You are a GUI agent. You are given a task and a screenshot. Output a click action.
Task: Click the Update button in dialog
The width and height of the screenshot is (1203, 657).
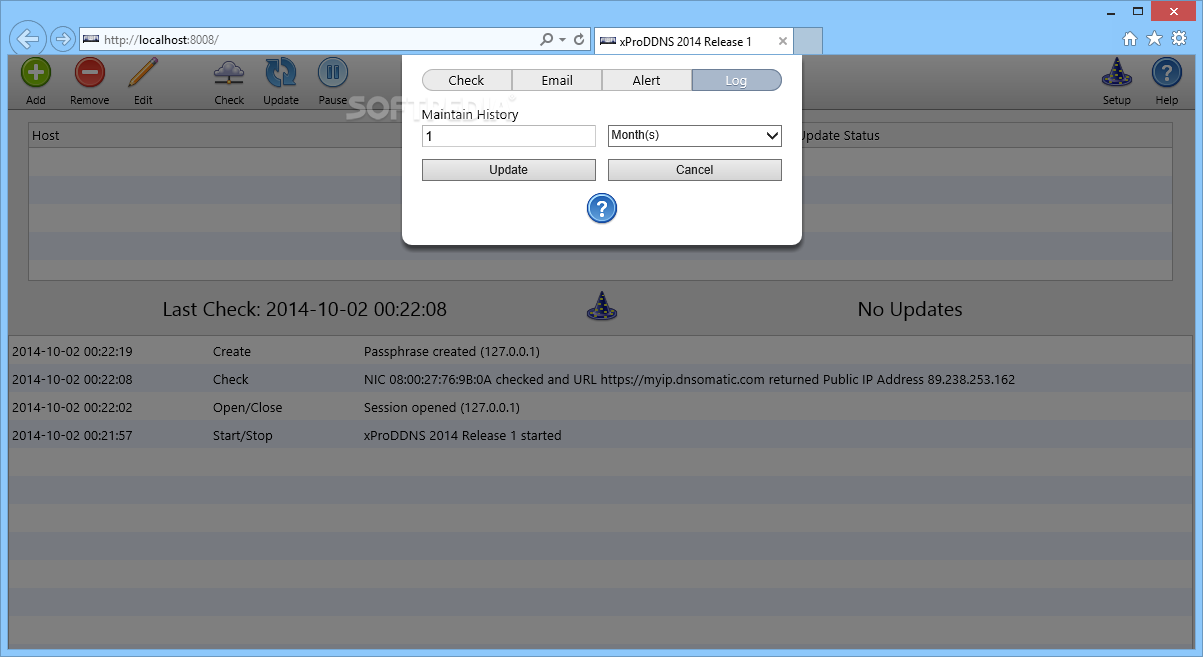tap(509, 170)
